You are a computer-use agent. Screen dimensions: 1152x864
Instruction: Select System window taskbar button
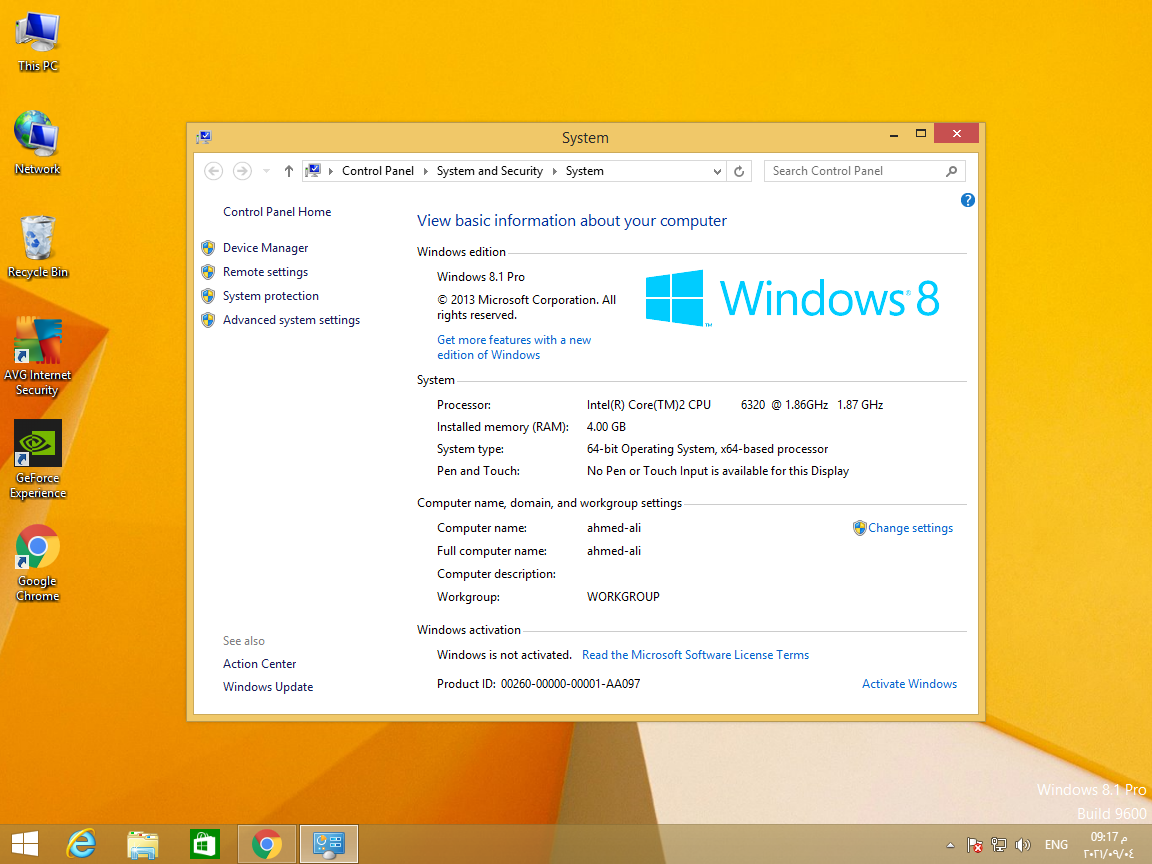(x=328, y=844)
